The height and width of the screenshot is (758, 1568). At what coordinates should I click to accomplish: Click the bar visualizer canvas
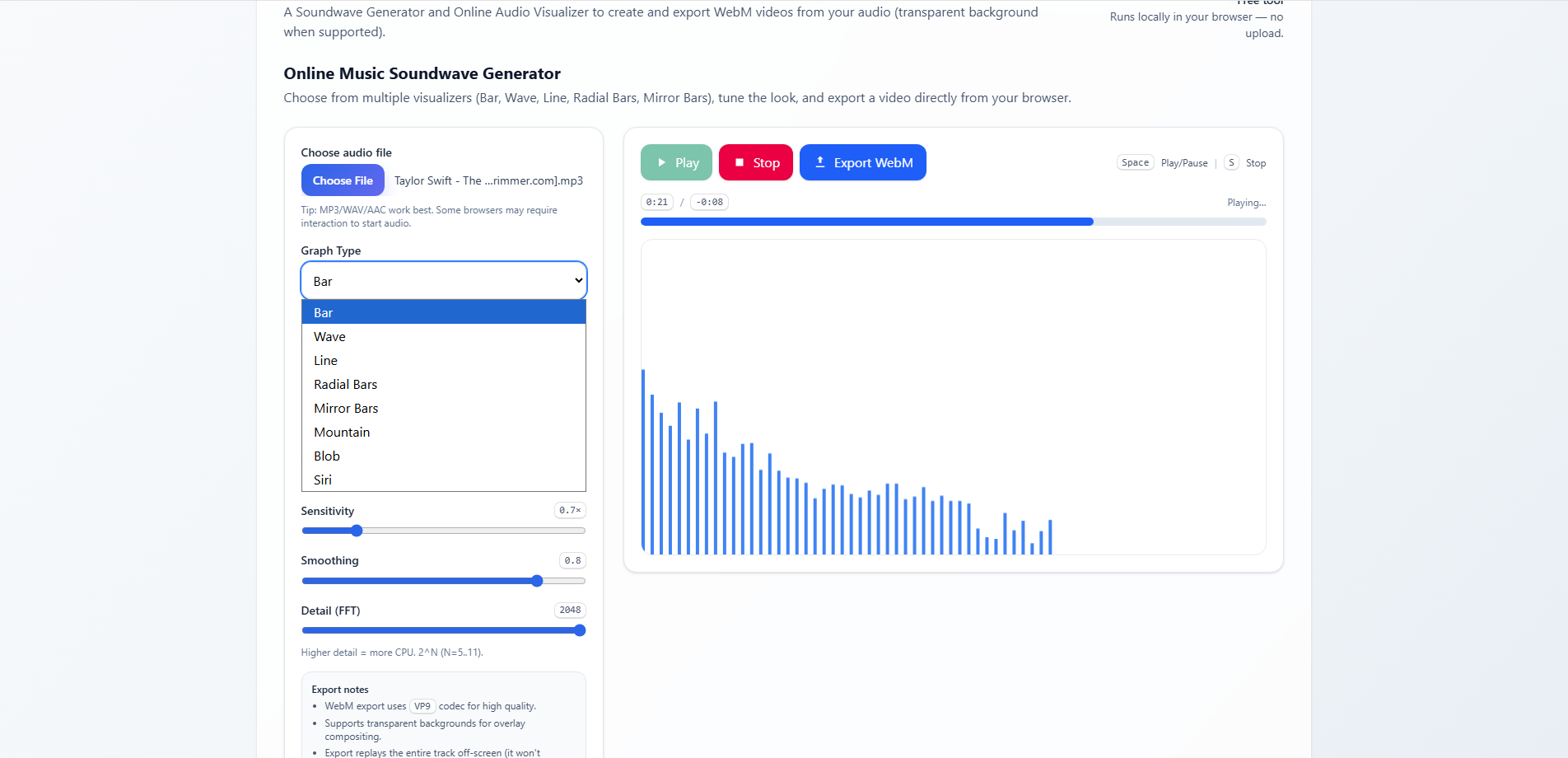[954, 397]
